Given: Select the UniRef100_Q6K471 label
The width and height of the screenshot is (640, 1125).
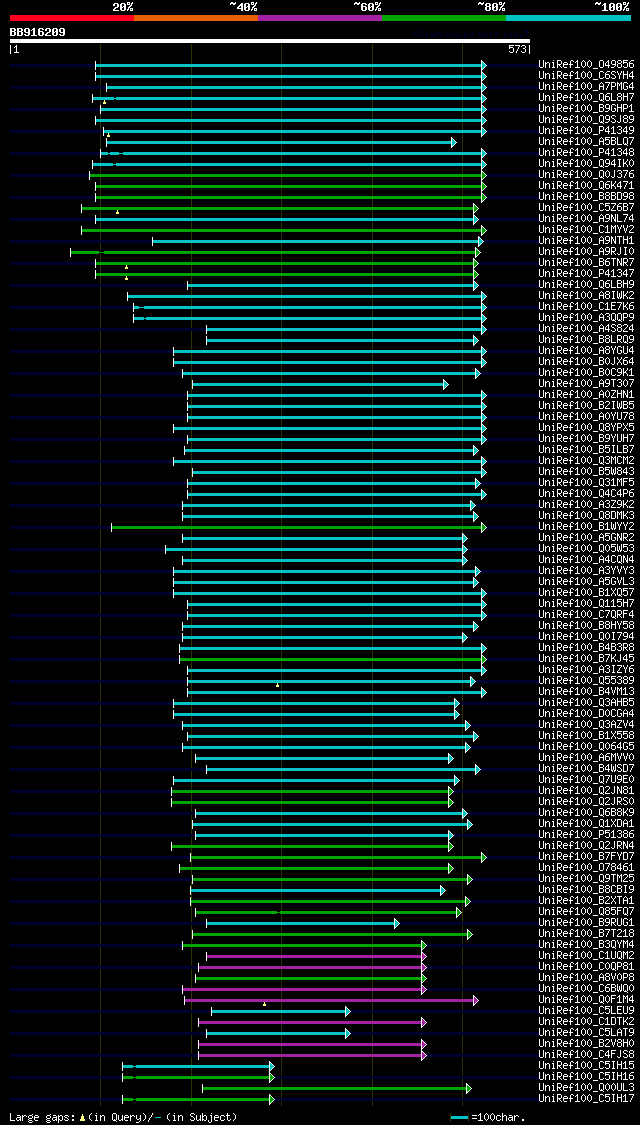Looking at the screenshot, I should [586, 186].
